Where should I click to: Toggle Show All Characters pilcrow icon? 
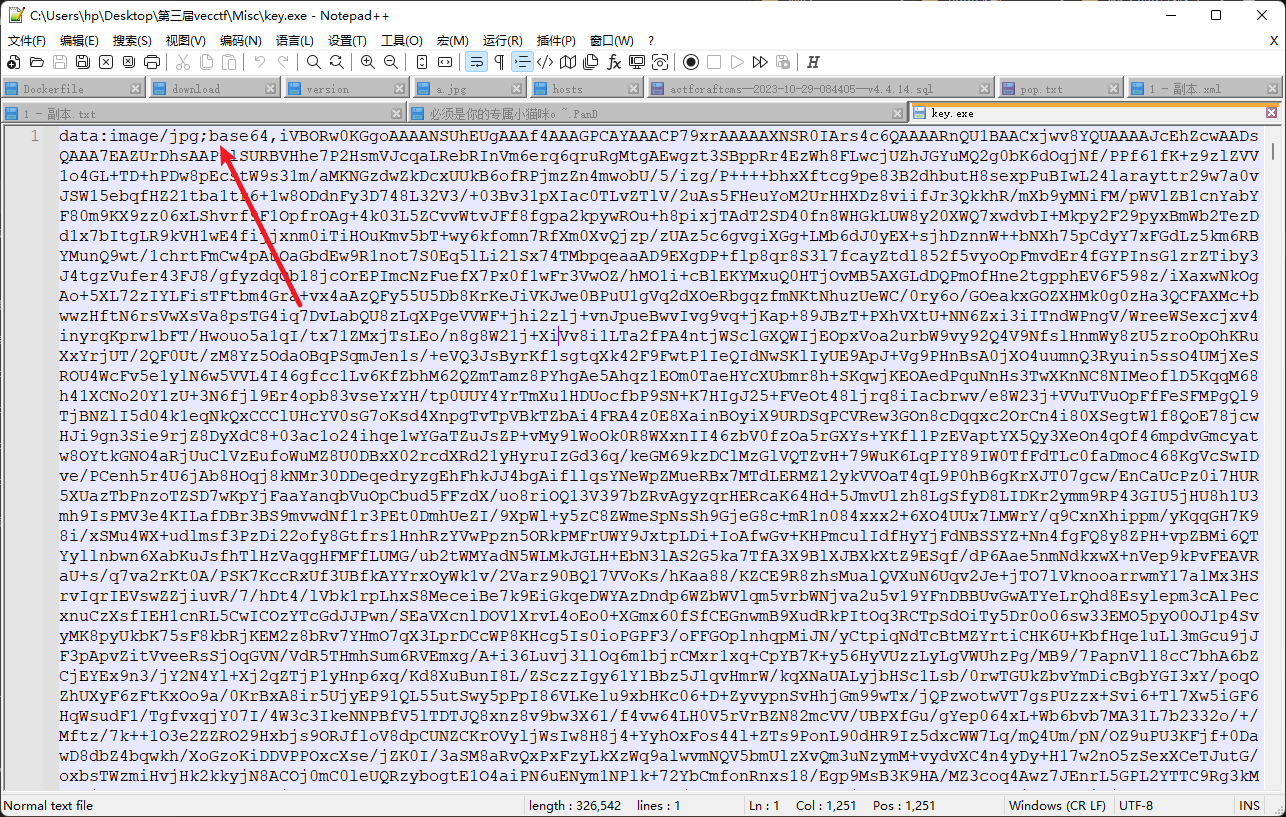click(x=499, y=61)
